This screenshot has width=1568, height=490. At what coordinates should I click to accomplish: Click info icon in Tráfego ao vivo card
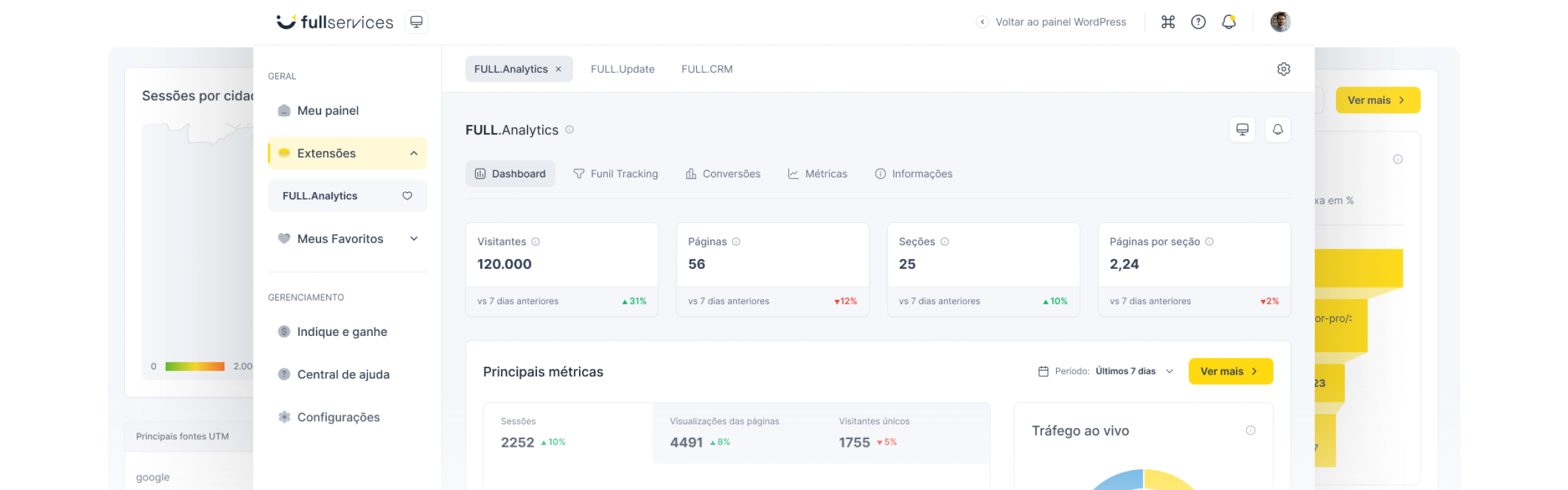click(x=1250, y=431)
